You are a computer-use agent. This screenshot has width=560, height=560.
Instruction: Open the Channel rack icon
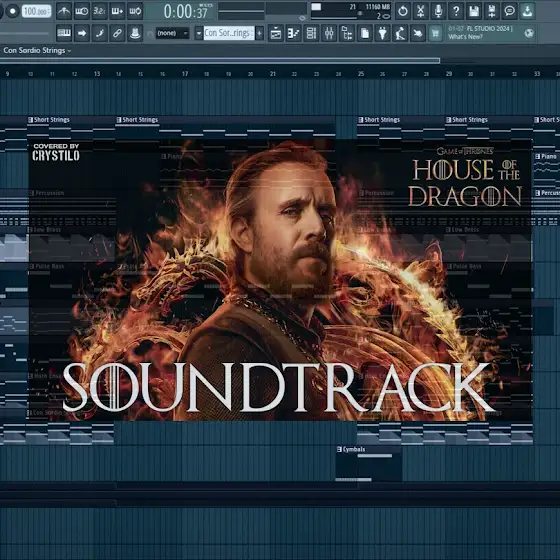tap(311, 33)
